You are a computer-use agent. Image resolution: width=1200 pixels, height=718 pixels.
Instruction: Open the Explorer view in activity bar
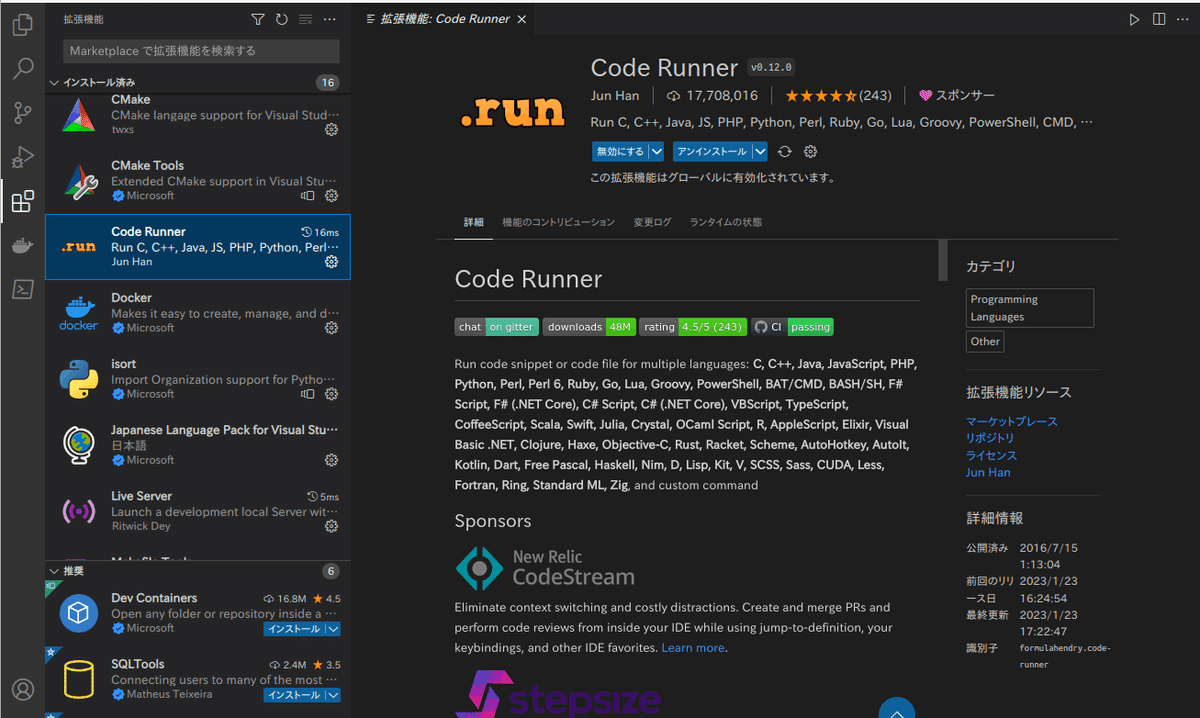22,25
